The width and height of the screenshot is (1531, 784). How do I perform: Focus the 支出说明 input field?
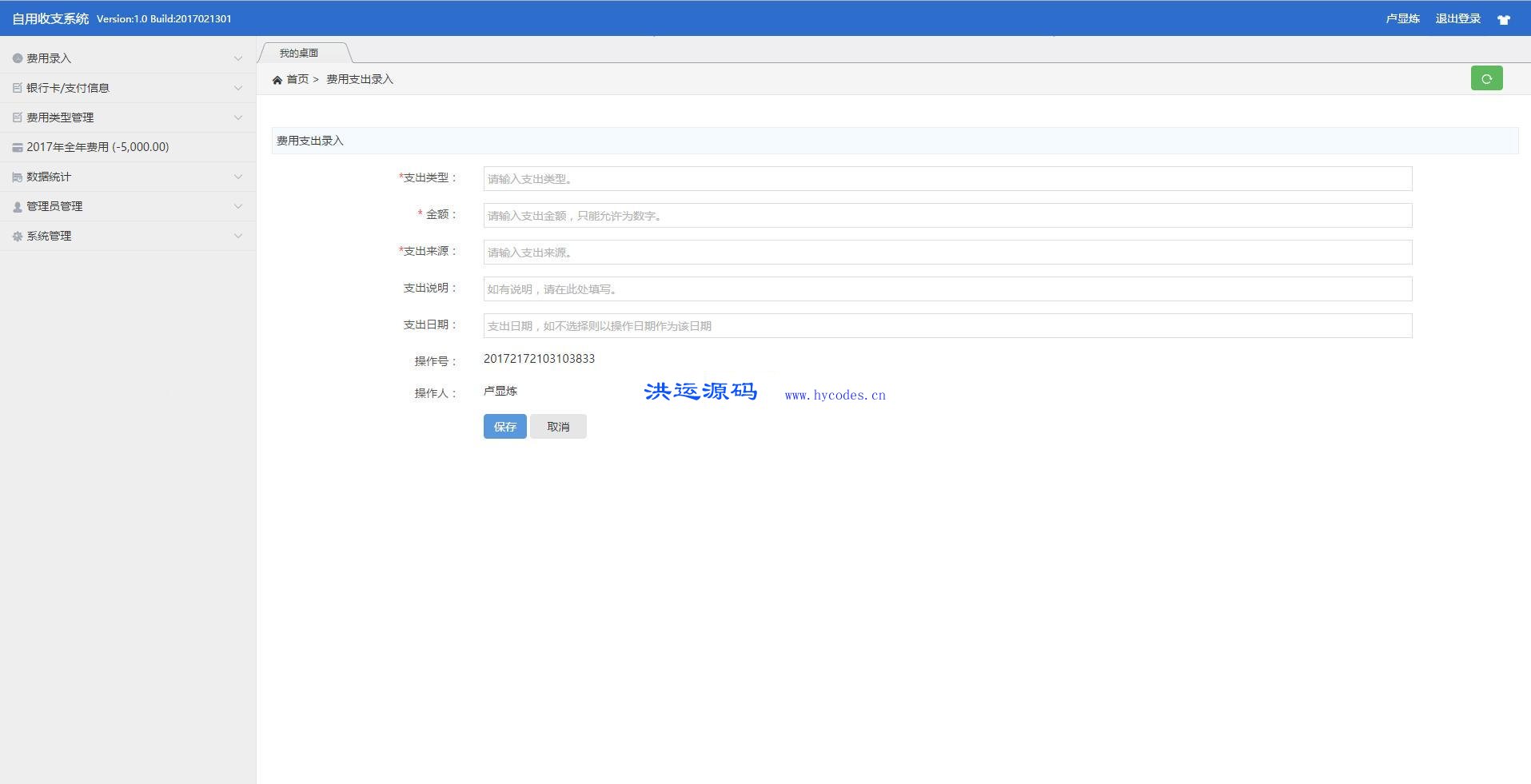947,289
